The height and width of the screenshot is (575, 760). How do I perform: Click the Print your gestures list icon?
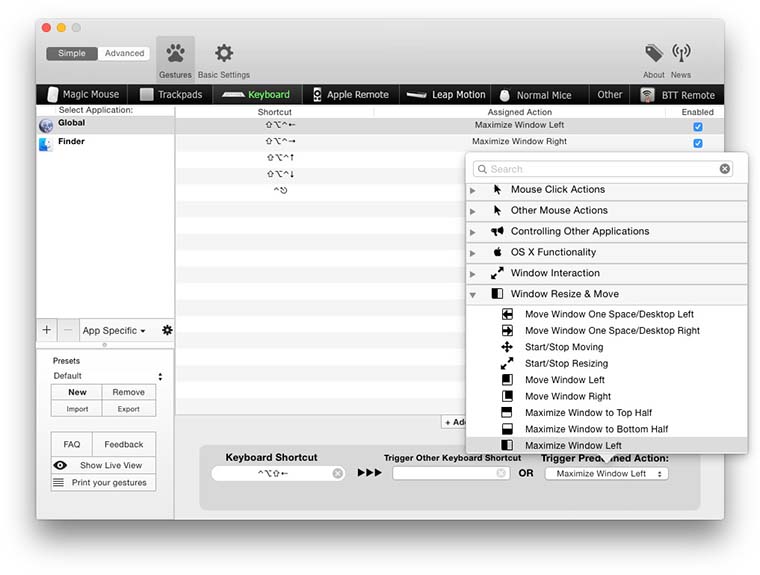(x=59, y=482)
